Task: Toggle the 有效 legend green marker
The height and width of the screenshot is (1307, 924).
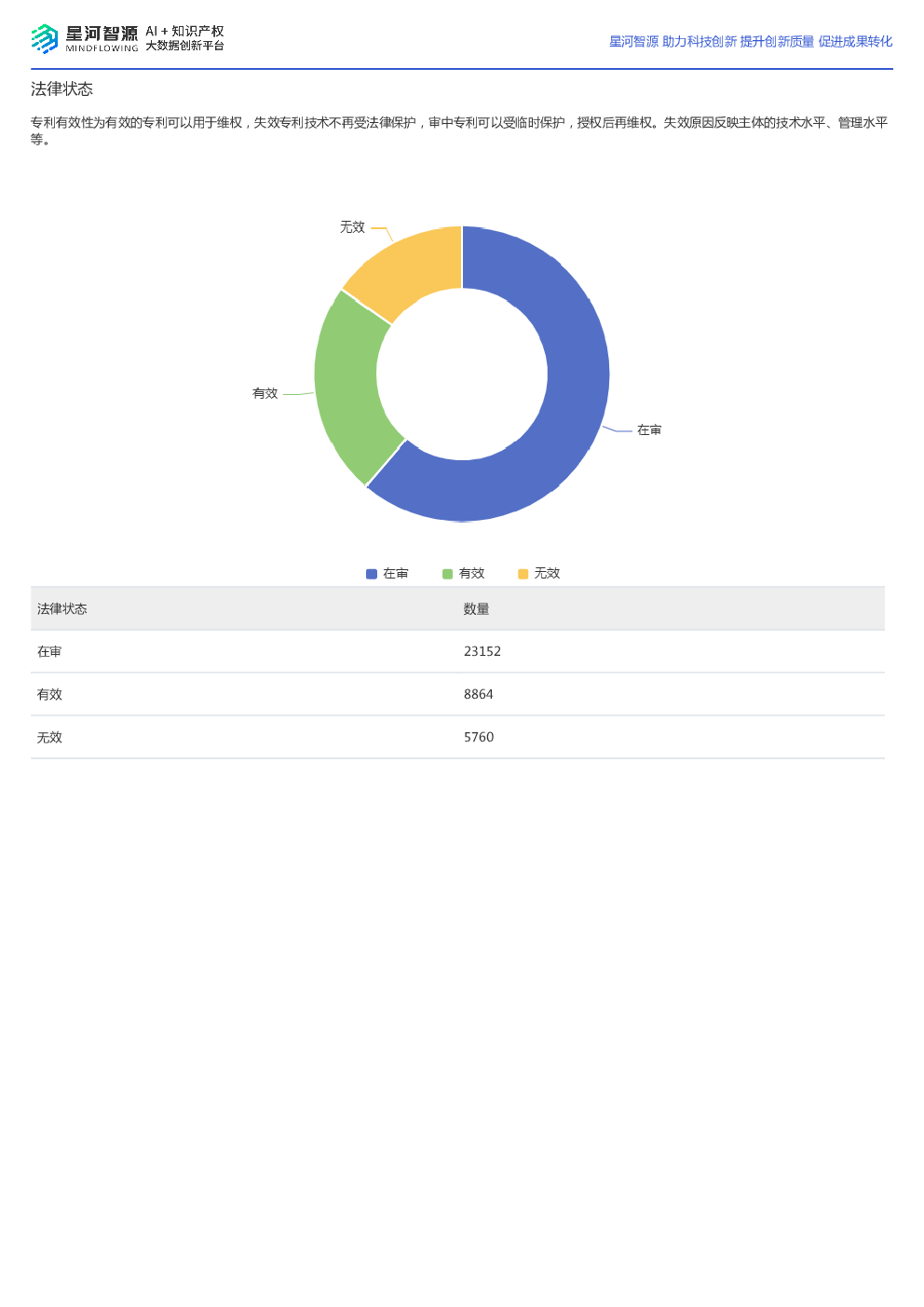Action: click(x=447, y=574)
